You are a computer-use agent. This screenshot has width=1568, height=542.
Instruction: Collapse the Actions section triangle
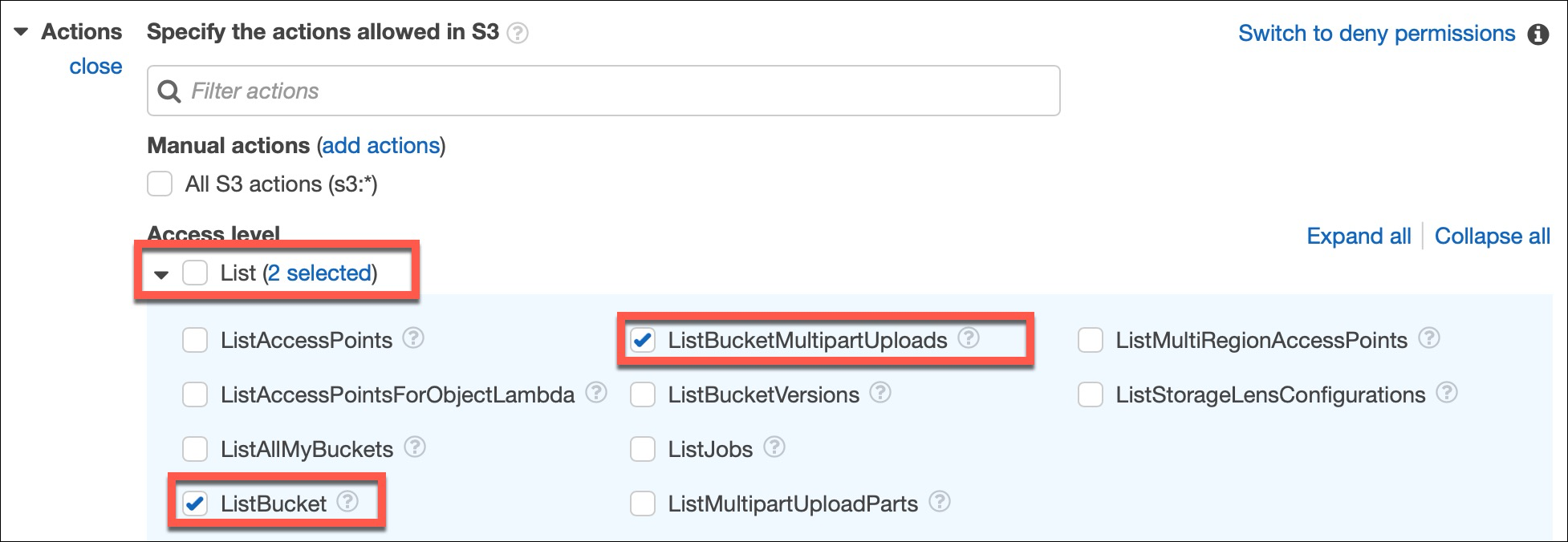click(x=22, y=32)
